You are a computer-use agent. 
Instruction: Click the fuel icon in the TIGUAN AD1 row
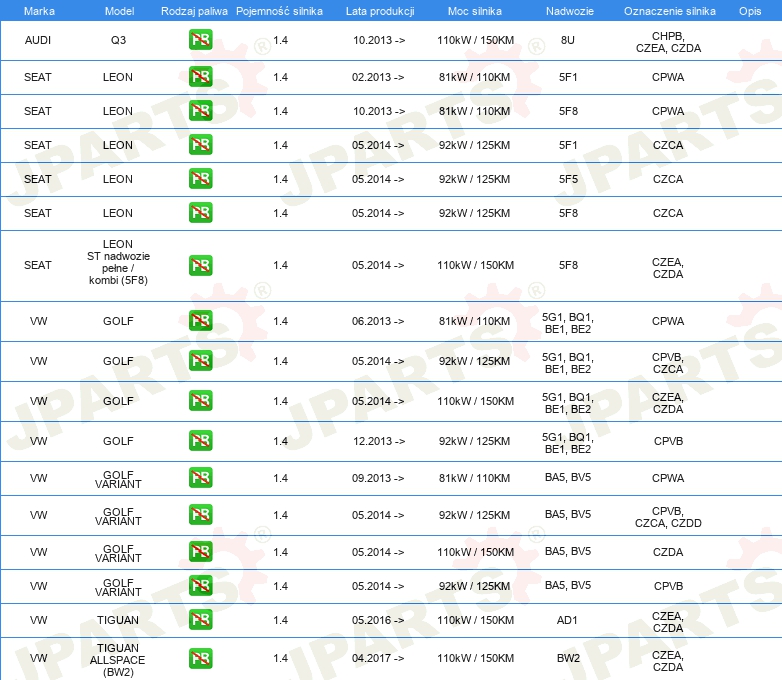(200, 620)
